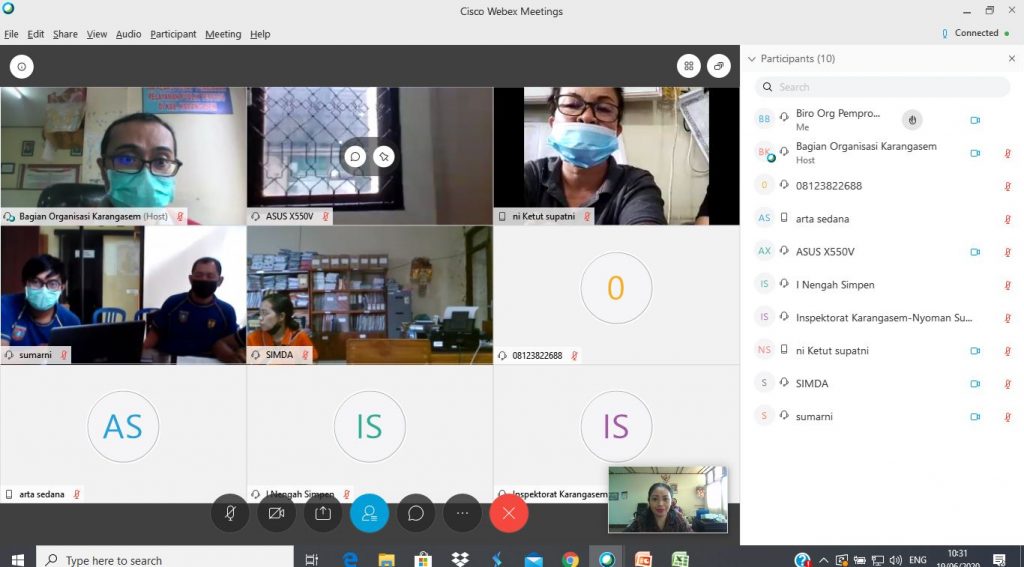This screenshot has width=1024, height=567.
Task: Click the meeting information icon
Action: click(x=21, y=66)
